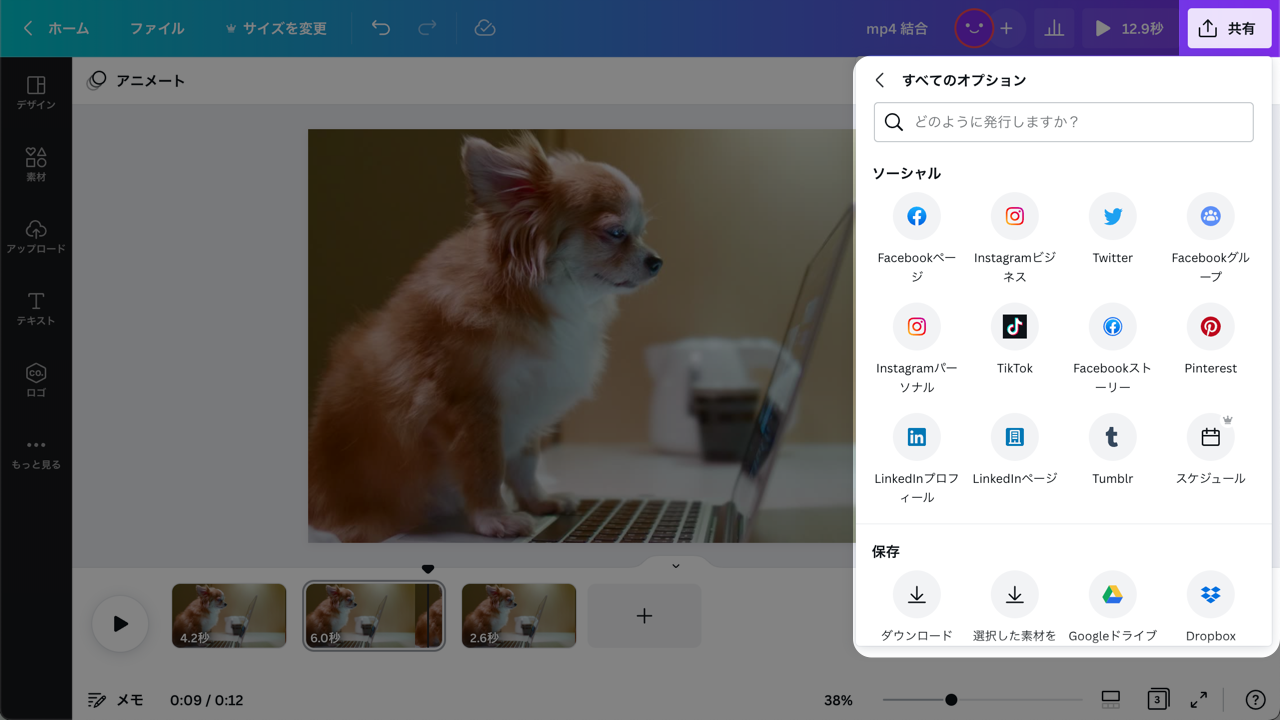
Task: Open the アップロード panel
Action: [x=36, y=237]
